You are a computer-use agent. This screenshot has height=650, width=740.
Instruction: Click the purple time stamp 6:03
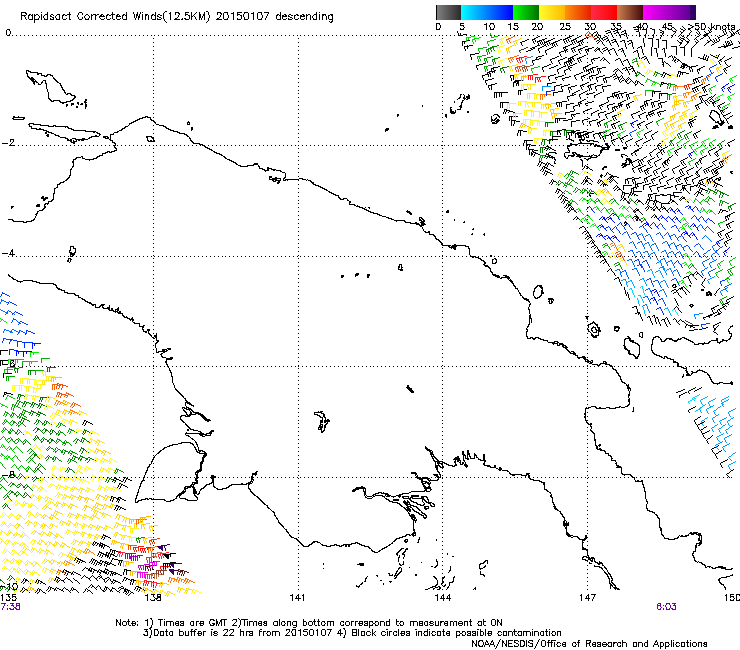pyautogui.click(x=666, y=607)
